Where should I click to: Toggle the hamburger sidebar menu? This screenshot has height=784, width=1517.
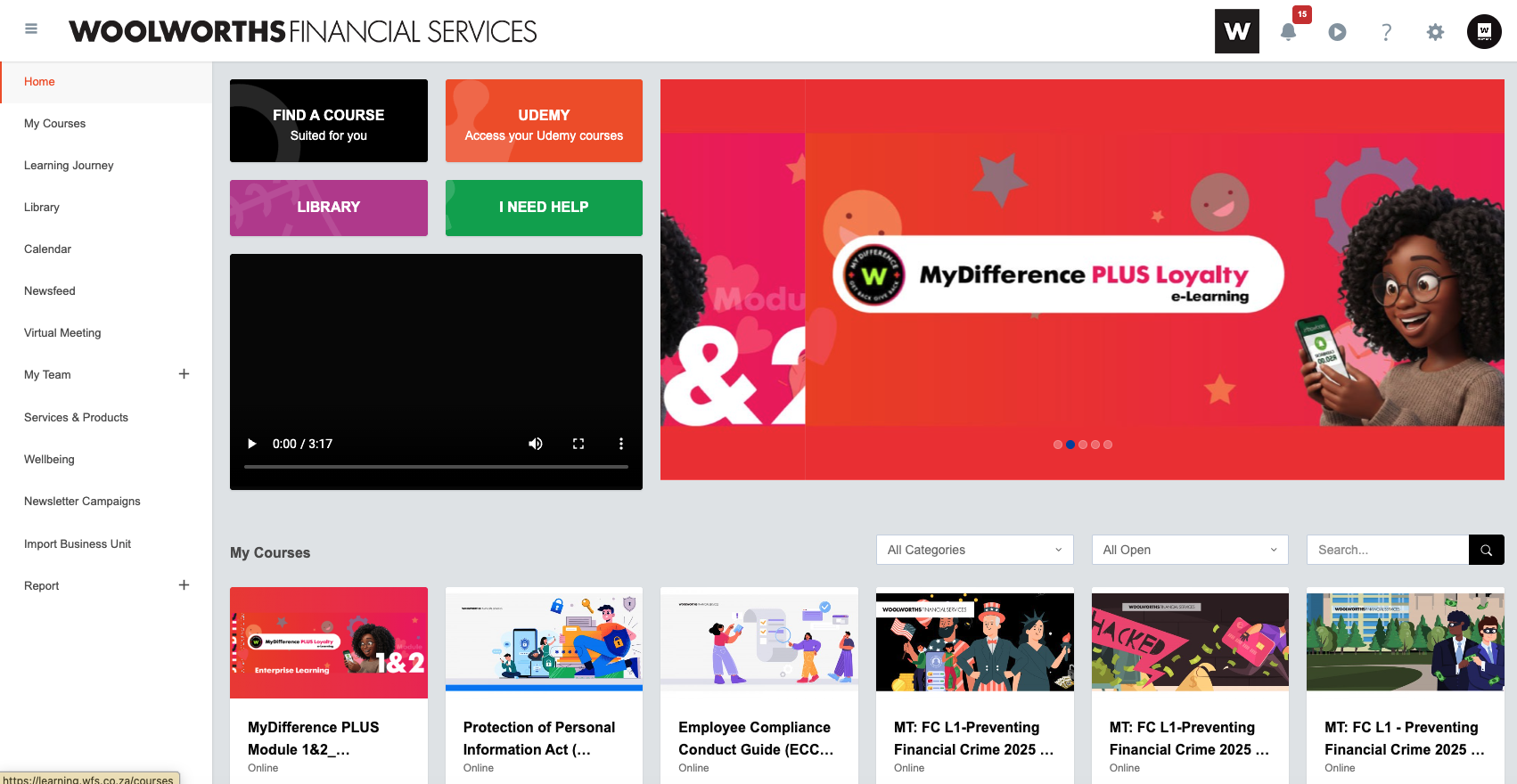tap(31, 29)
